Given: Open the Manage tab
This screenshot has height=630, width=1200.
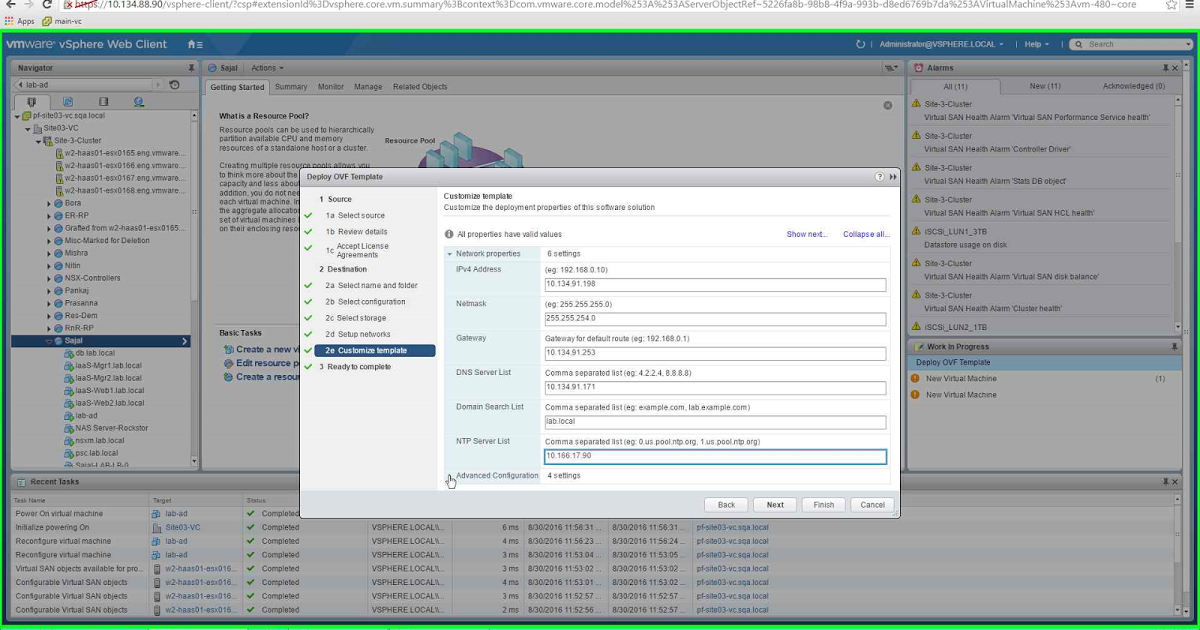Looking at the screenshot, I should [368, 87].
